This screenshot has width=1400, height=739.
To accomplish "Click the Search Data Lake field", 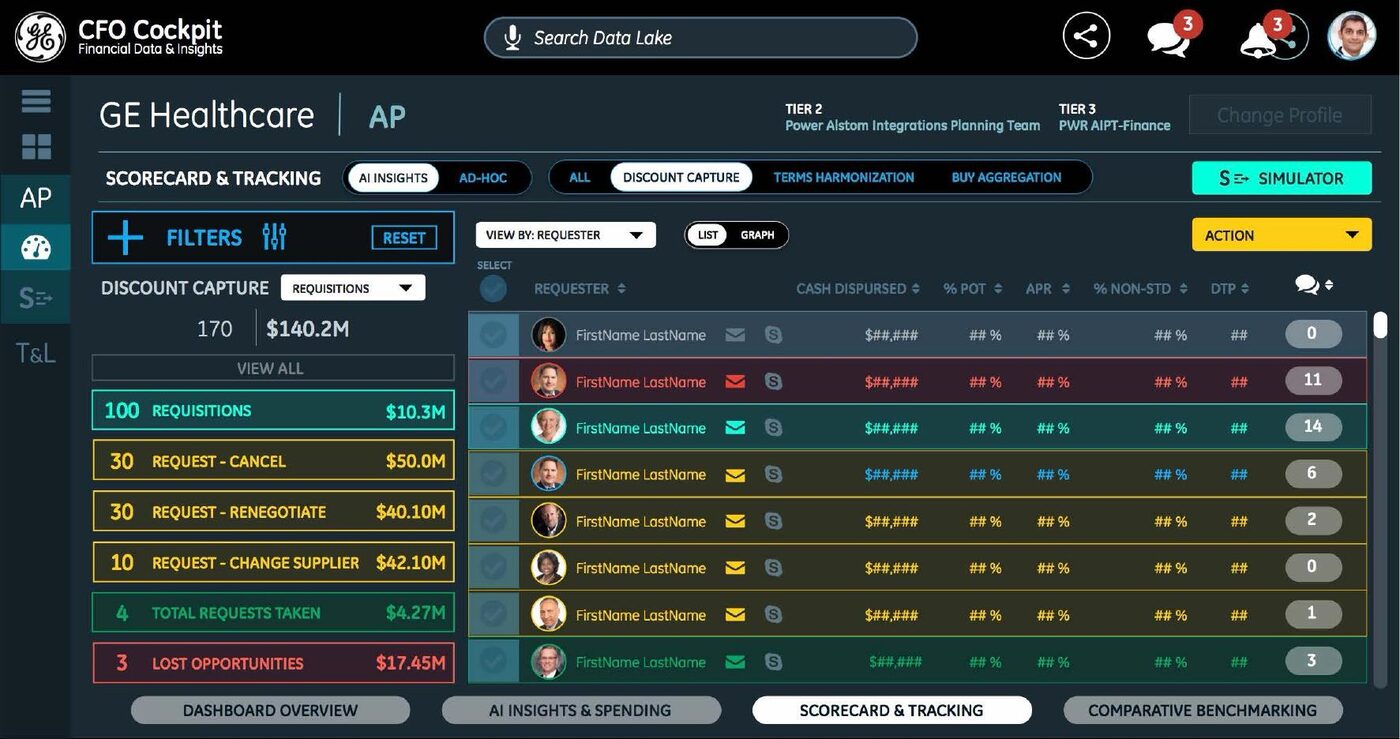I will [x=700, y=38].
